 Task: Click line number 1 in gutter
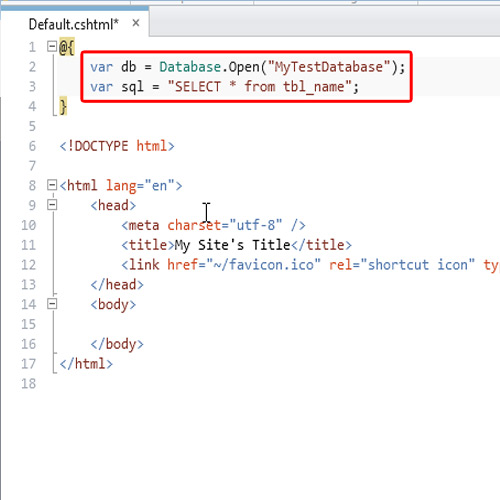click(x=32, y=47)
